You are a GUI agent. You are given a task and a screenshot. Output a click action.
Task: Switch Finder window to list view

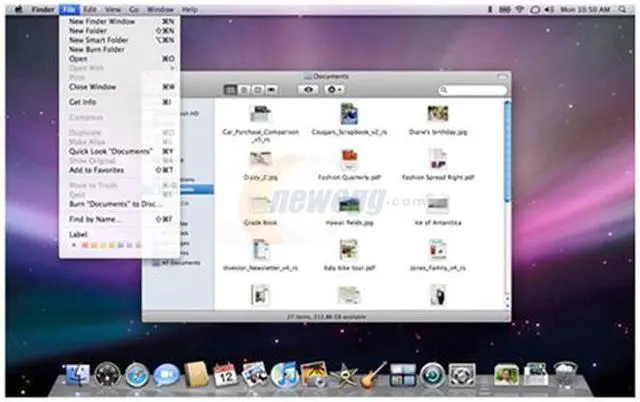click(244, 89)
